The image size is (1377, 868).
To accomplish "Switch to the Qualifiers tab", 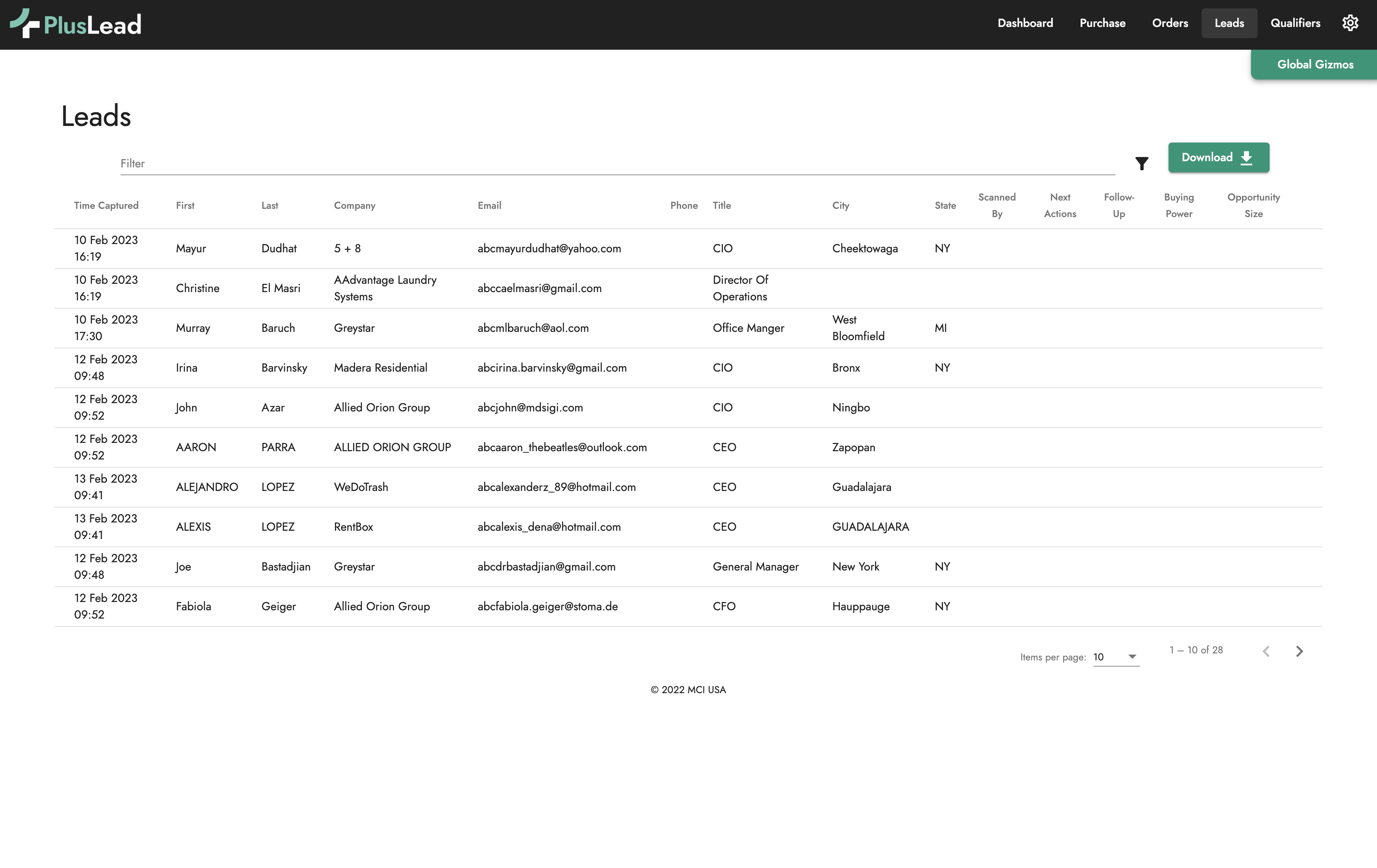I will pyautogui.click(x=1295, y=24).
